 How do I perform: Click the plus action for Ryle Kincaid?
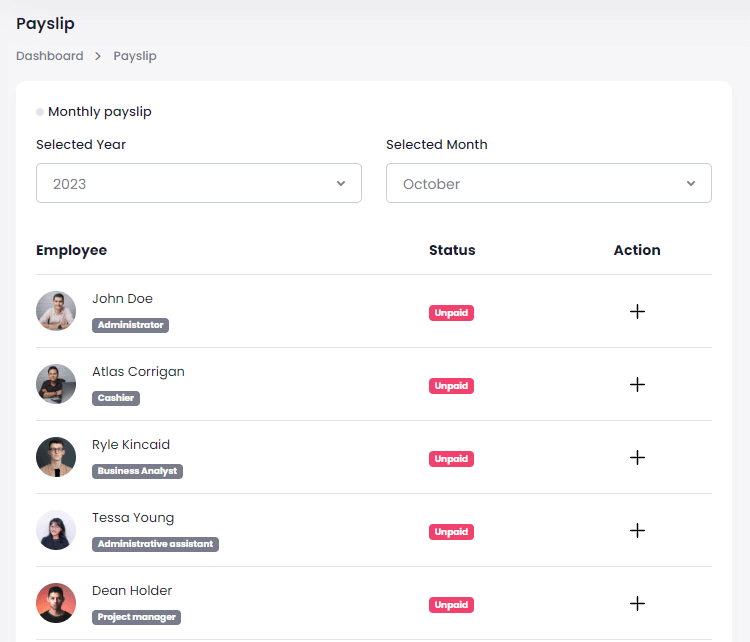click(637, 457)
